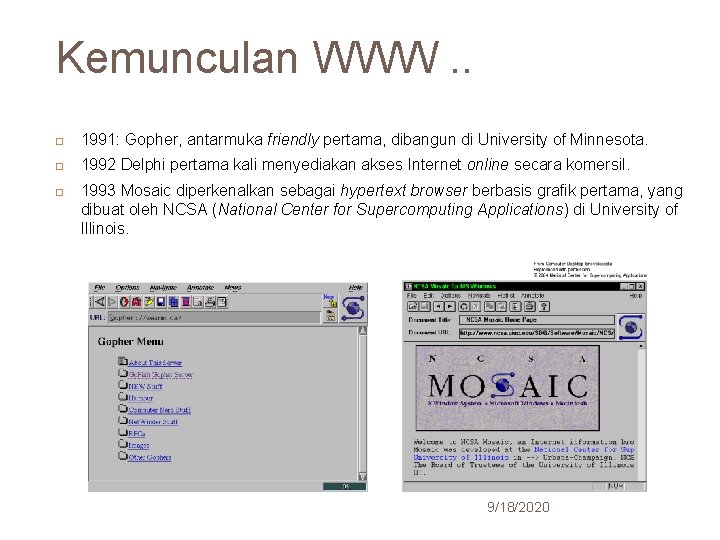
Task: Click the Document Title field in Mosaic
Action: pyautogui.click(x=537, y=320)
